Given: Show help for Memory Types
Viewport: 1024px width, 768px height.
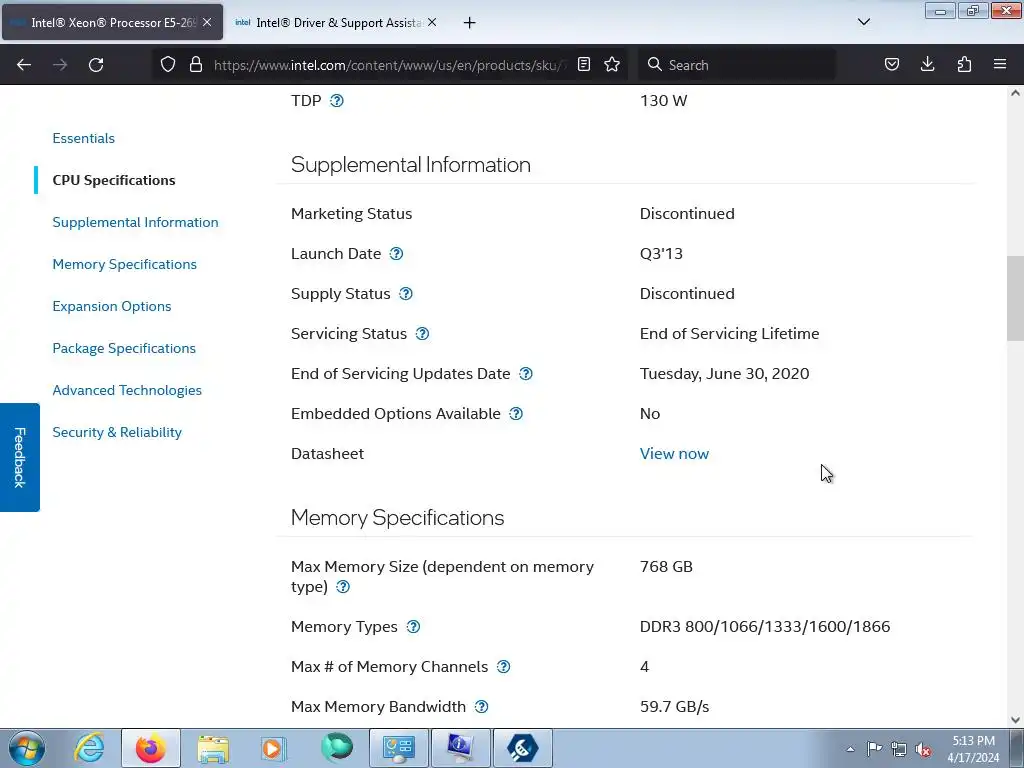Looking at the screenshot, I should 413,627.
